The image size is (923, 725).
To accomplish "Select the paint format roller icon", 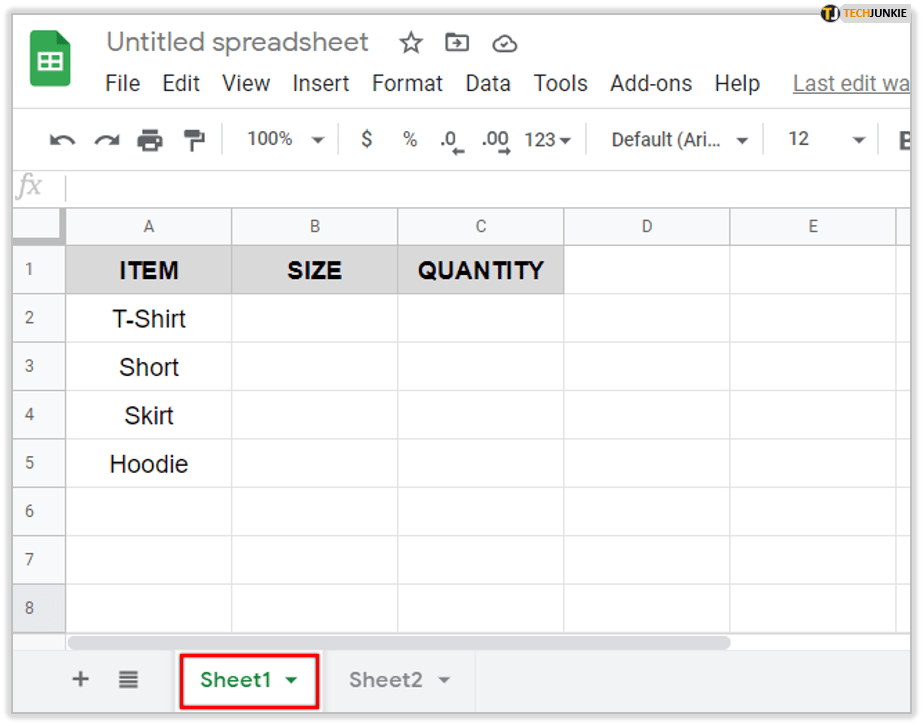I will (x=194, y=140).
